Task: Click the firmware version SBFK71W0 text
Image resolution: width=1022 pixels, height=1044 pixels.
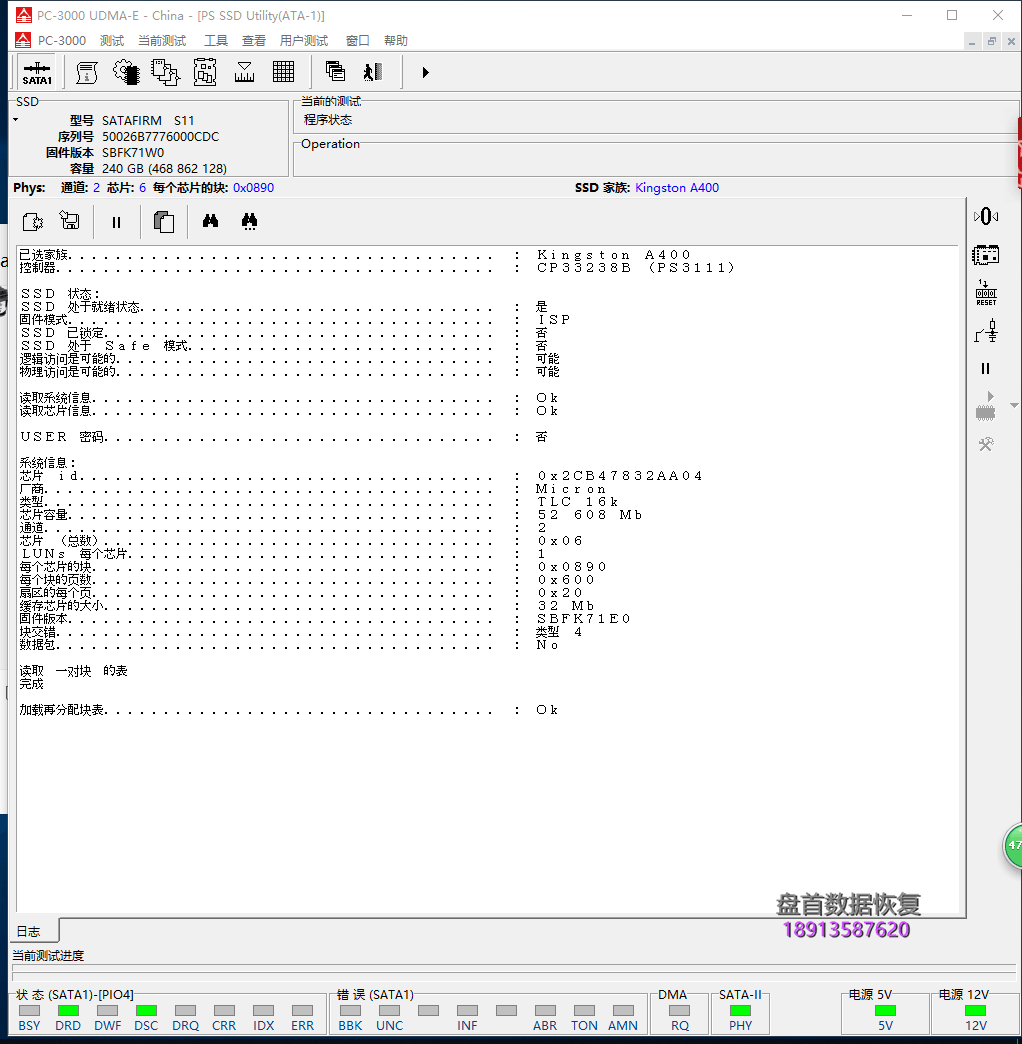Action: (133, 152)
